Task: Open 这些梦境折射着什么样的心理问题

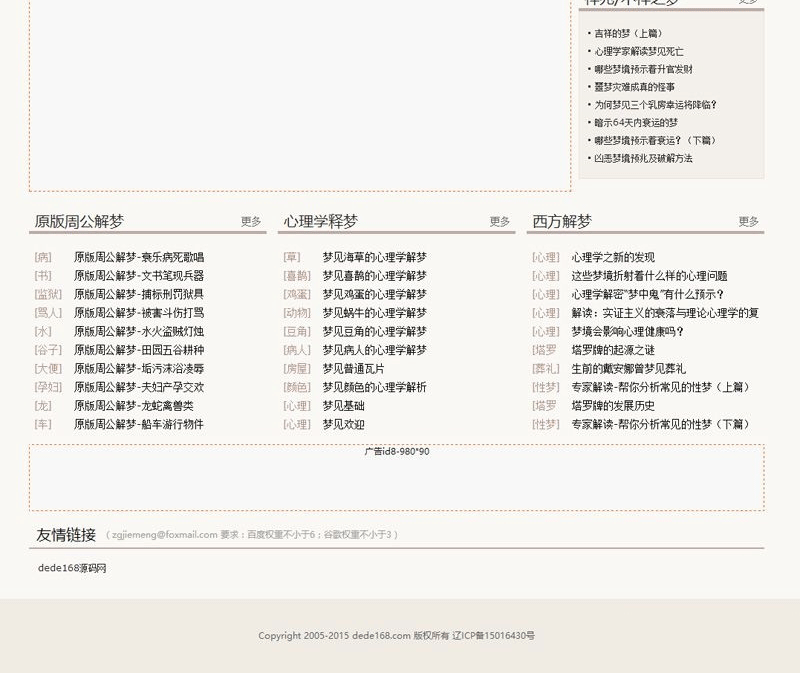Action: [649, 276]
